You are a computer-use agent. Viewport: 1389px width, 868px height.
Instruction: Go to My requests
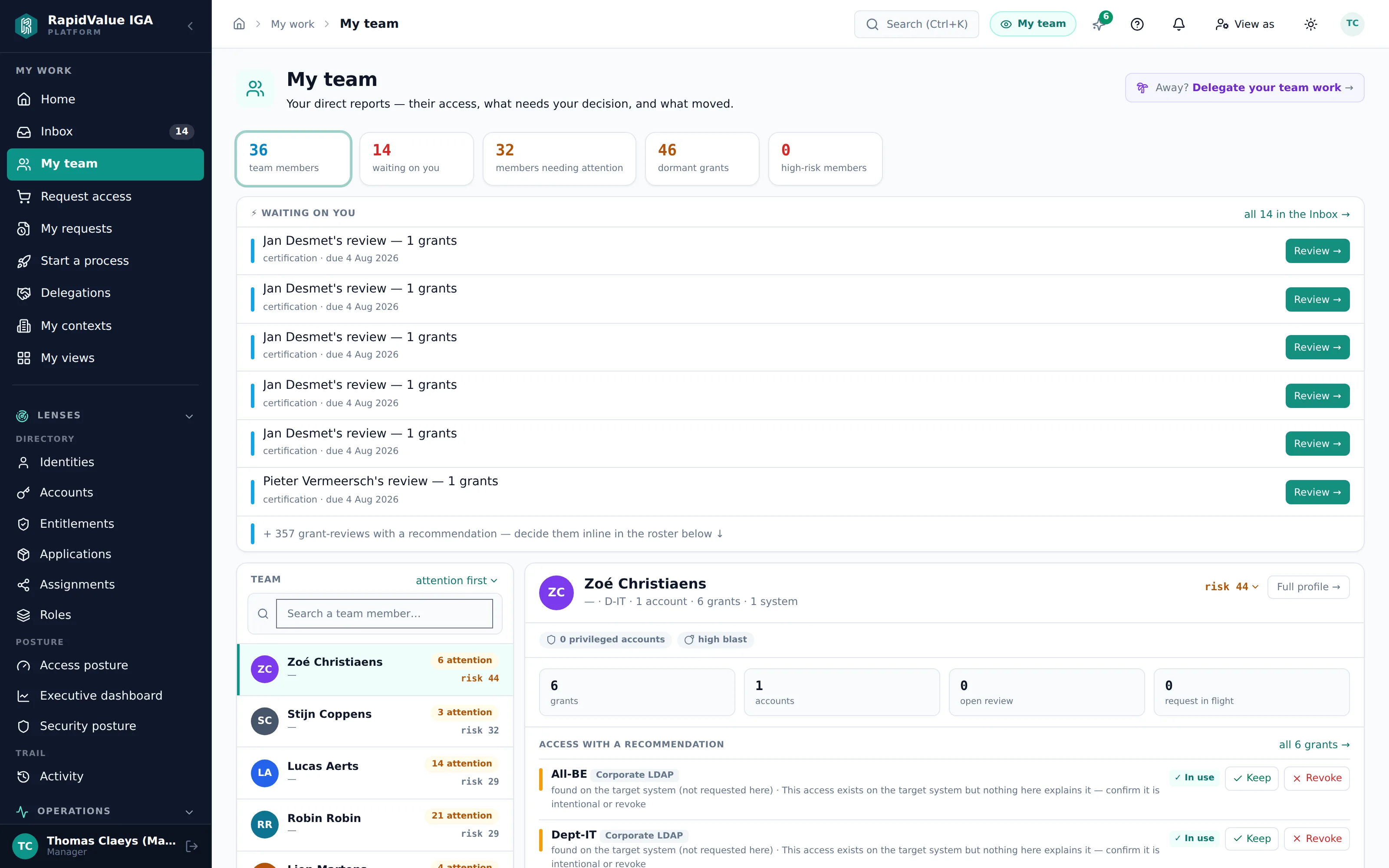105,228
